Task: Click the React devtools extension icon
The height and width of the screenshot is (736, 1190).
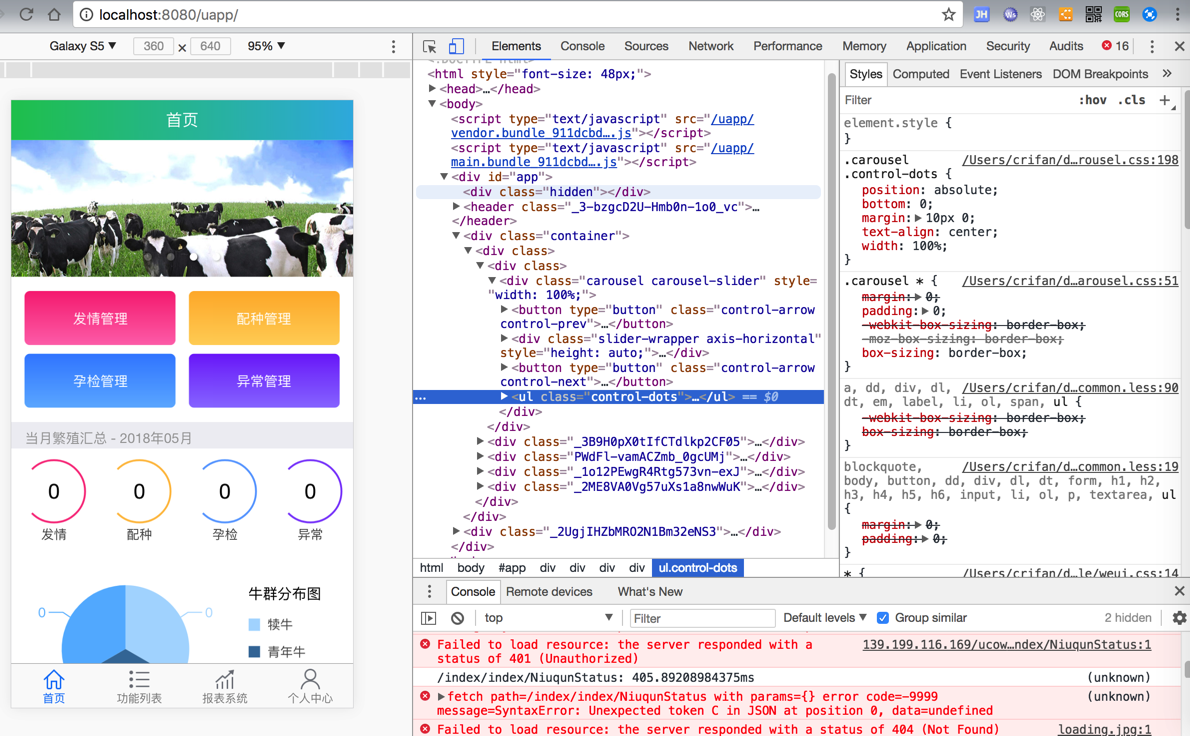Action: coord(1037,14)
